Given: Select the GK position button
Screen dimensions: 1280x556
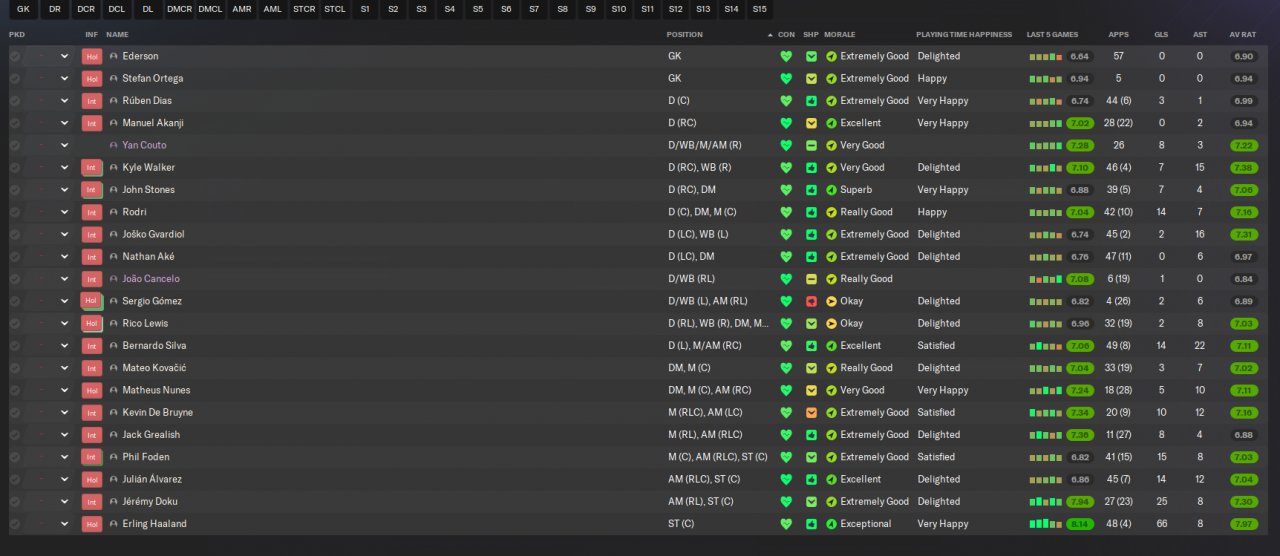Looking at the screenshot, I should click(24, 9).
